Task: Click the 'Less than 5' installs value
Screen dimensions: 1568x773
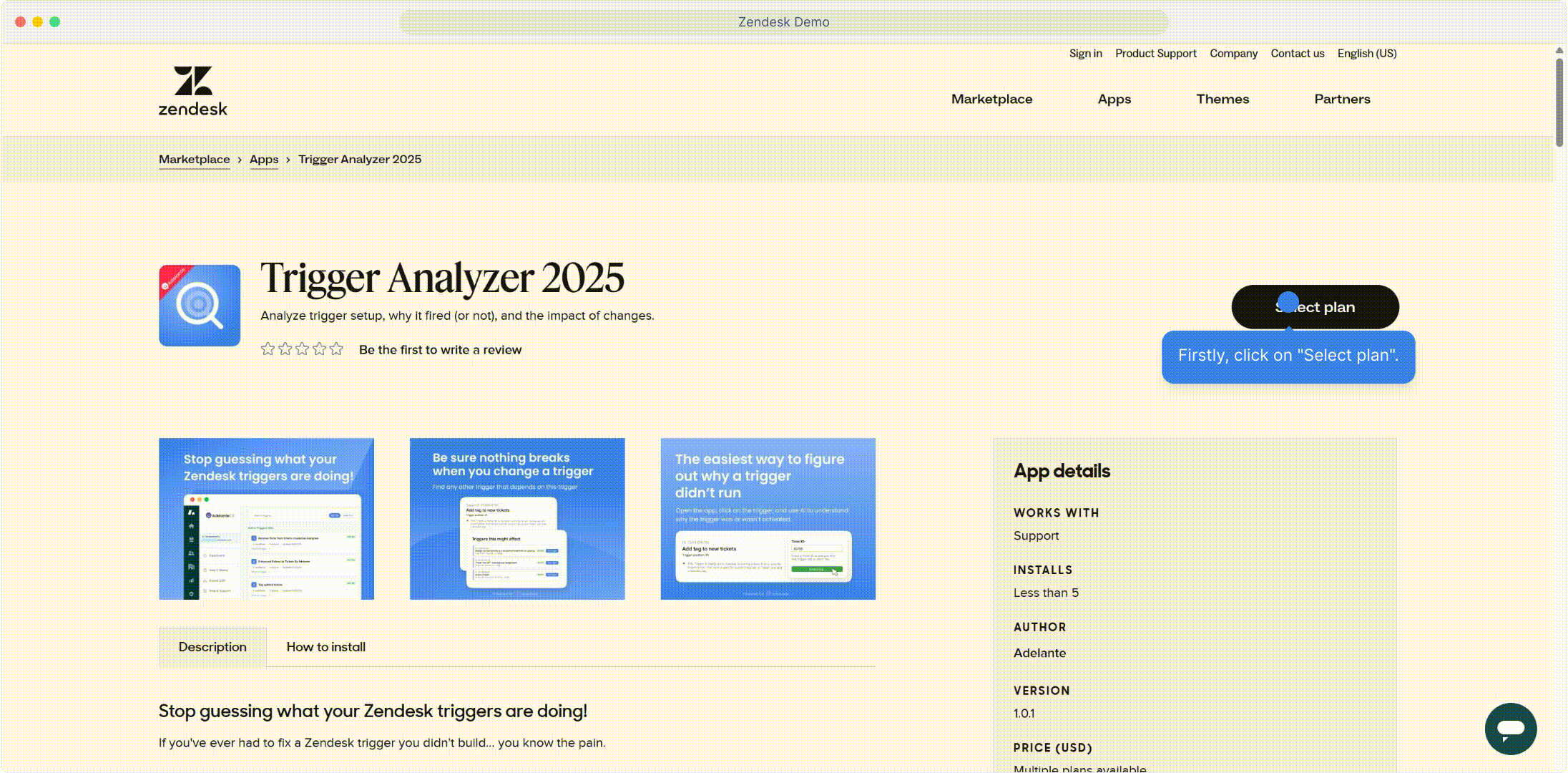Action: 1046,593
